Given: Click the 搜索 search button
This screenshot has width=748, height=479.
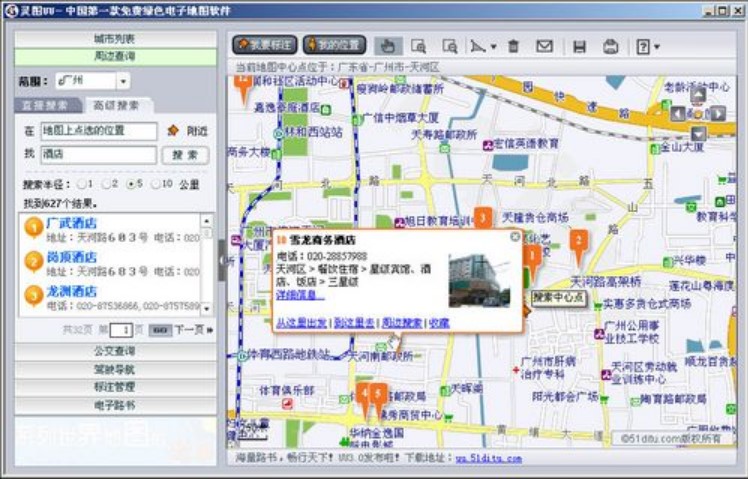Looking at the screenshot, I should 185,155.
